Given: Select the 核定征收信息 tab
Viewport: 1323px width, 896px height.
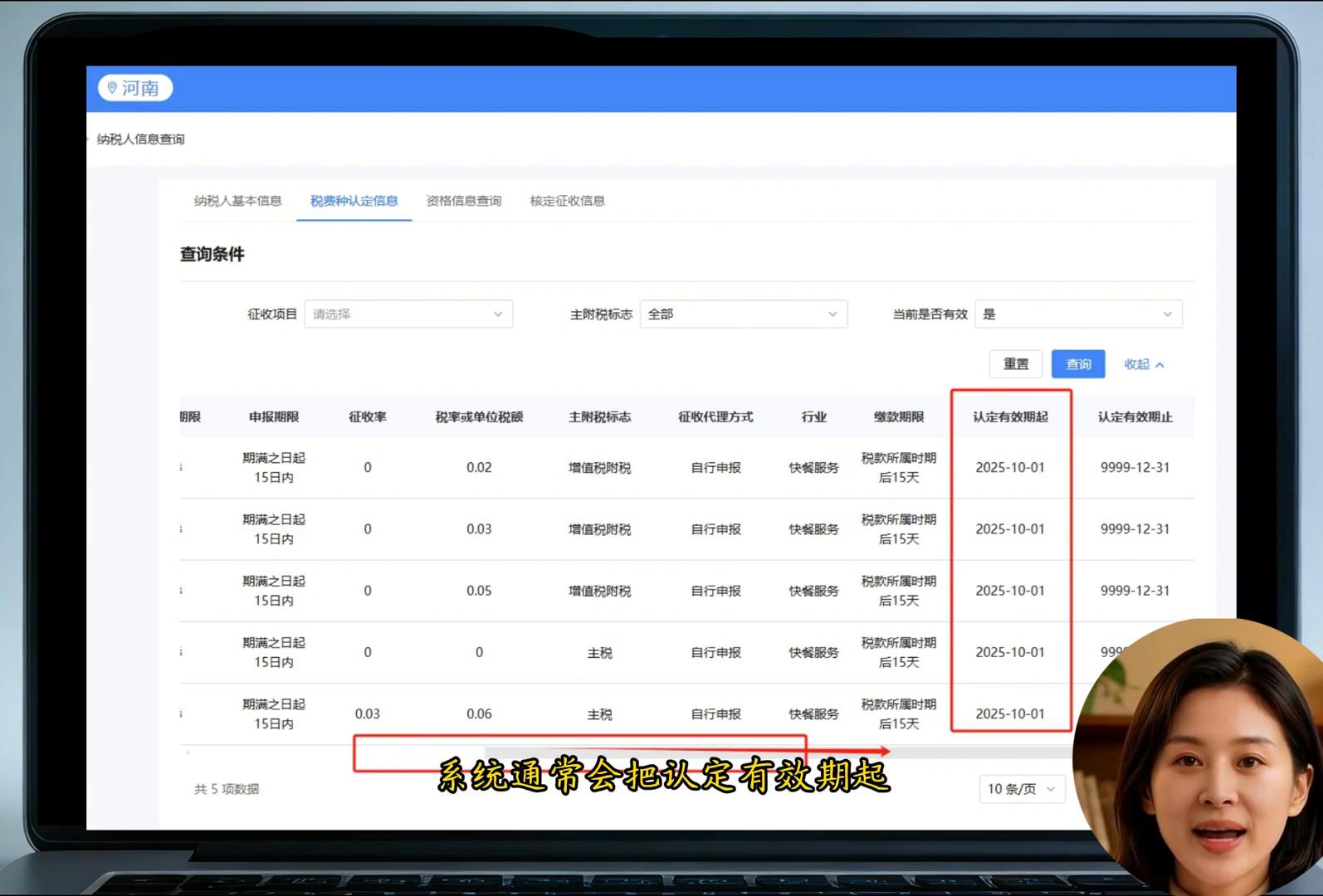Looking at the screenshot, I should pyautogui.click(x=568, y=201).
